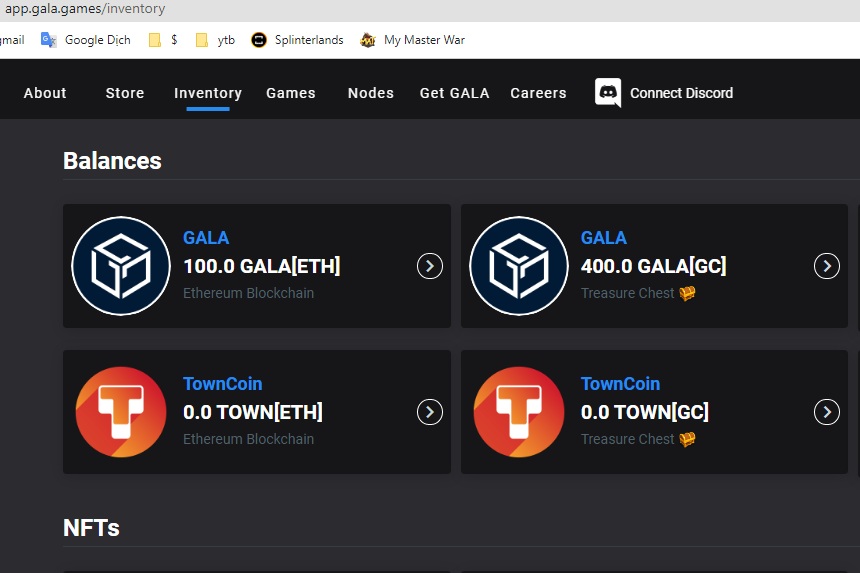Image resolution: width=860 pixels, height=573 pixels.
Task: Go to the Store page
Action: pyautogui.click(x=125, y=93)
